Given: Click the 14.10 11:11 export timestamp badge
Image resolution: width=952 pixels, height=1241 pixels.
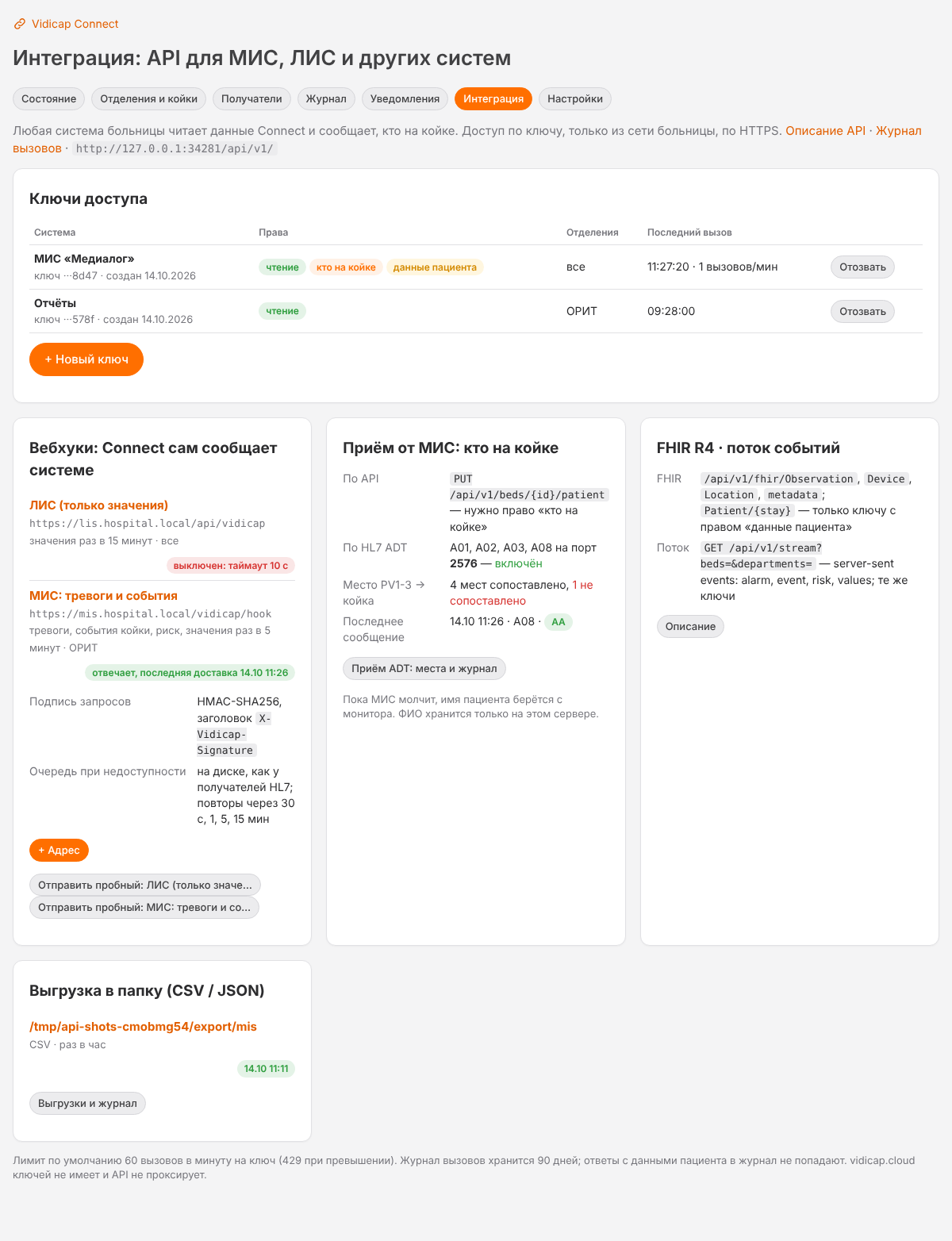Looking at the screenshot, I should coord(267,1069).
